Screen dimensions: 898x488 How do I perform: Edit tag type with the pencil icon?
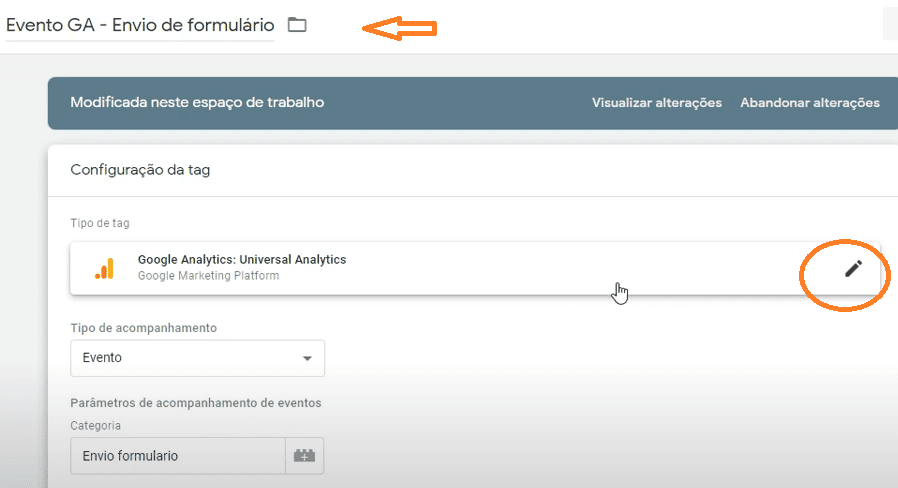coord(853,269)
